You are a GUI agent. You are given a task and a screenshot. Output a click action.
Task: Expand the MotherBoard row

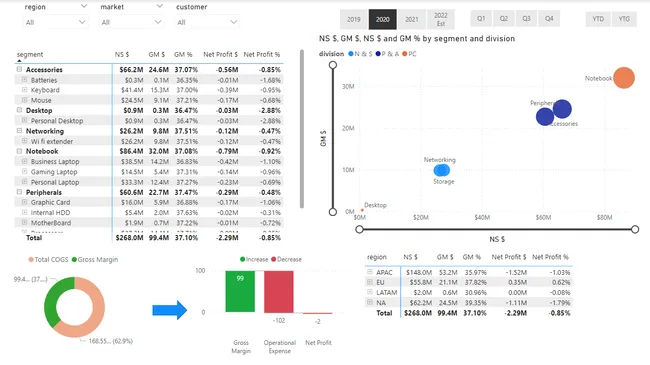(24, 222)
